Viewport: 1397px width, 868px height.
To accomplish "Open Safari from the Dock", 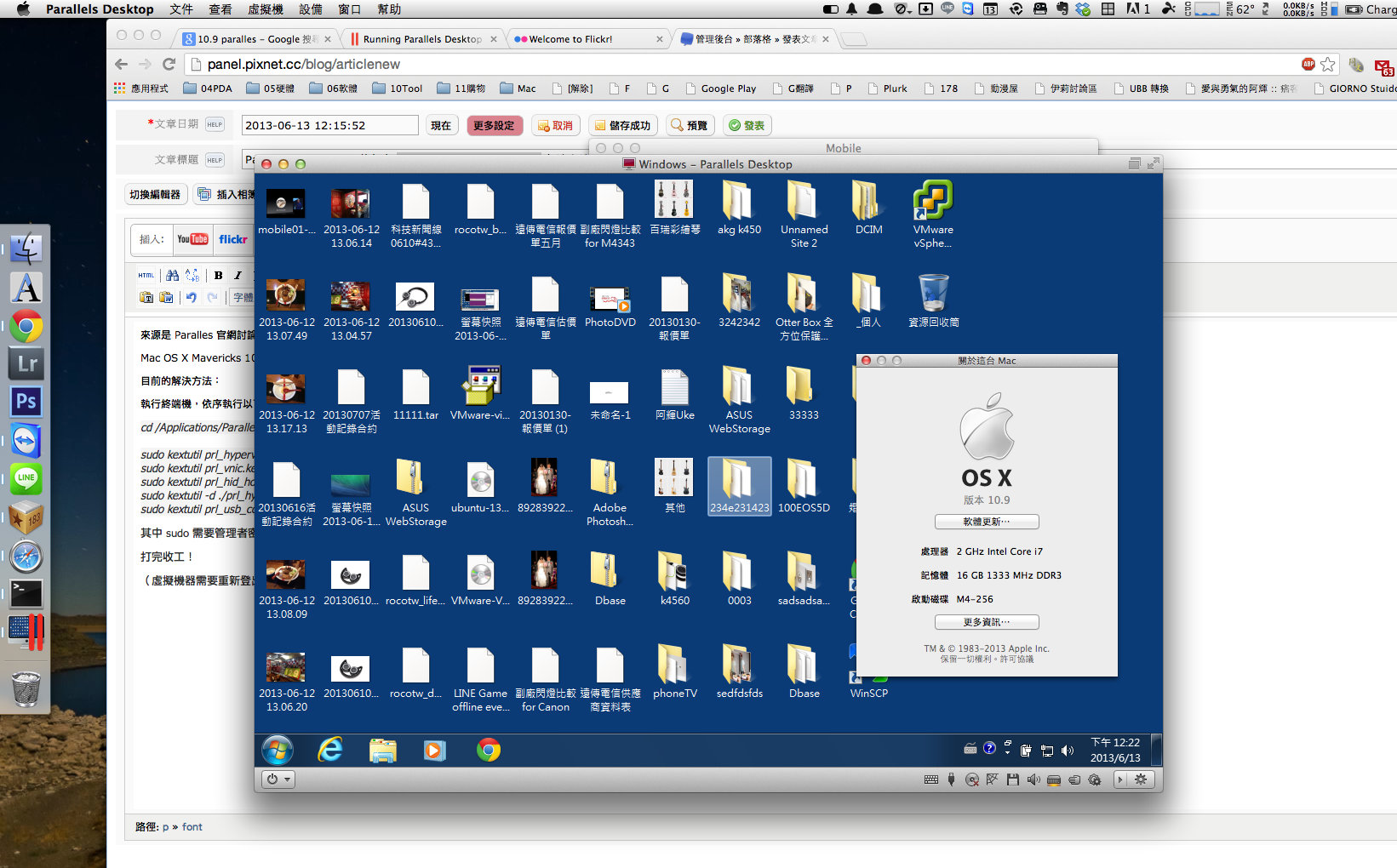I will (26, 557).
